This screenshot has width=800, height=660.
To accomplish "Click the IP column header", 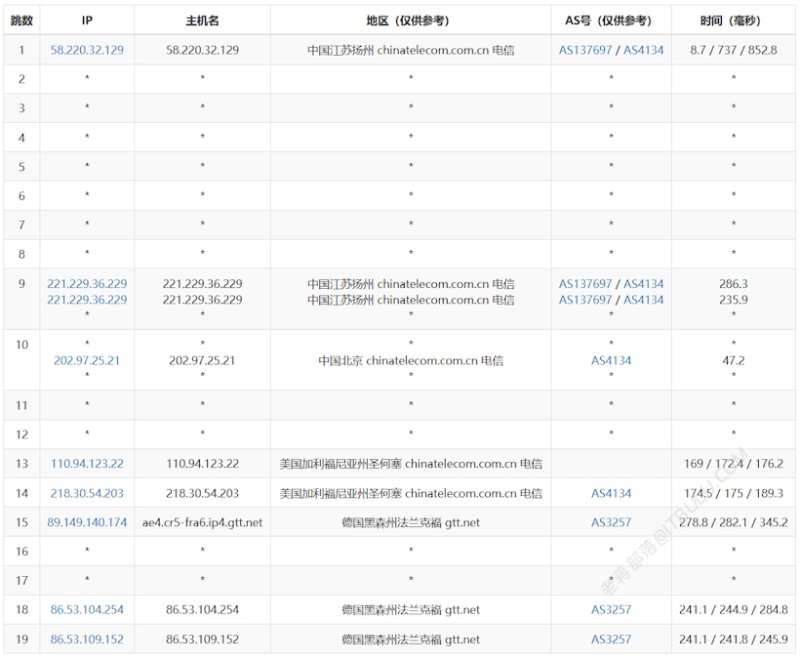I will (87, 20).
